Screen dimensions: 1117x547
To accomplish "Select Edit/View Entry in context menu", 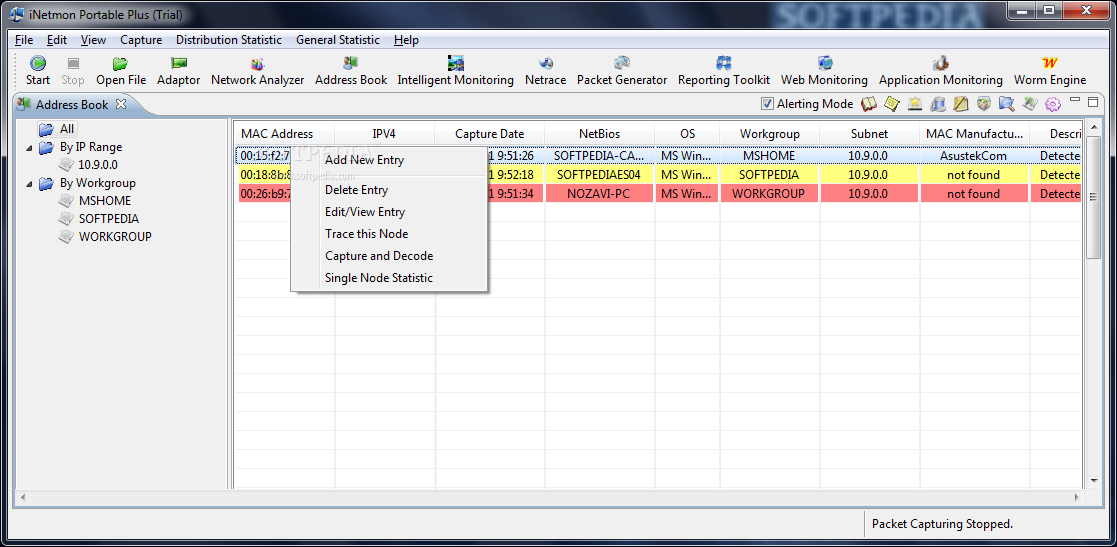I will [389, 212].
